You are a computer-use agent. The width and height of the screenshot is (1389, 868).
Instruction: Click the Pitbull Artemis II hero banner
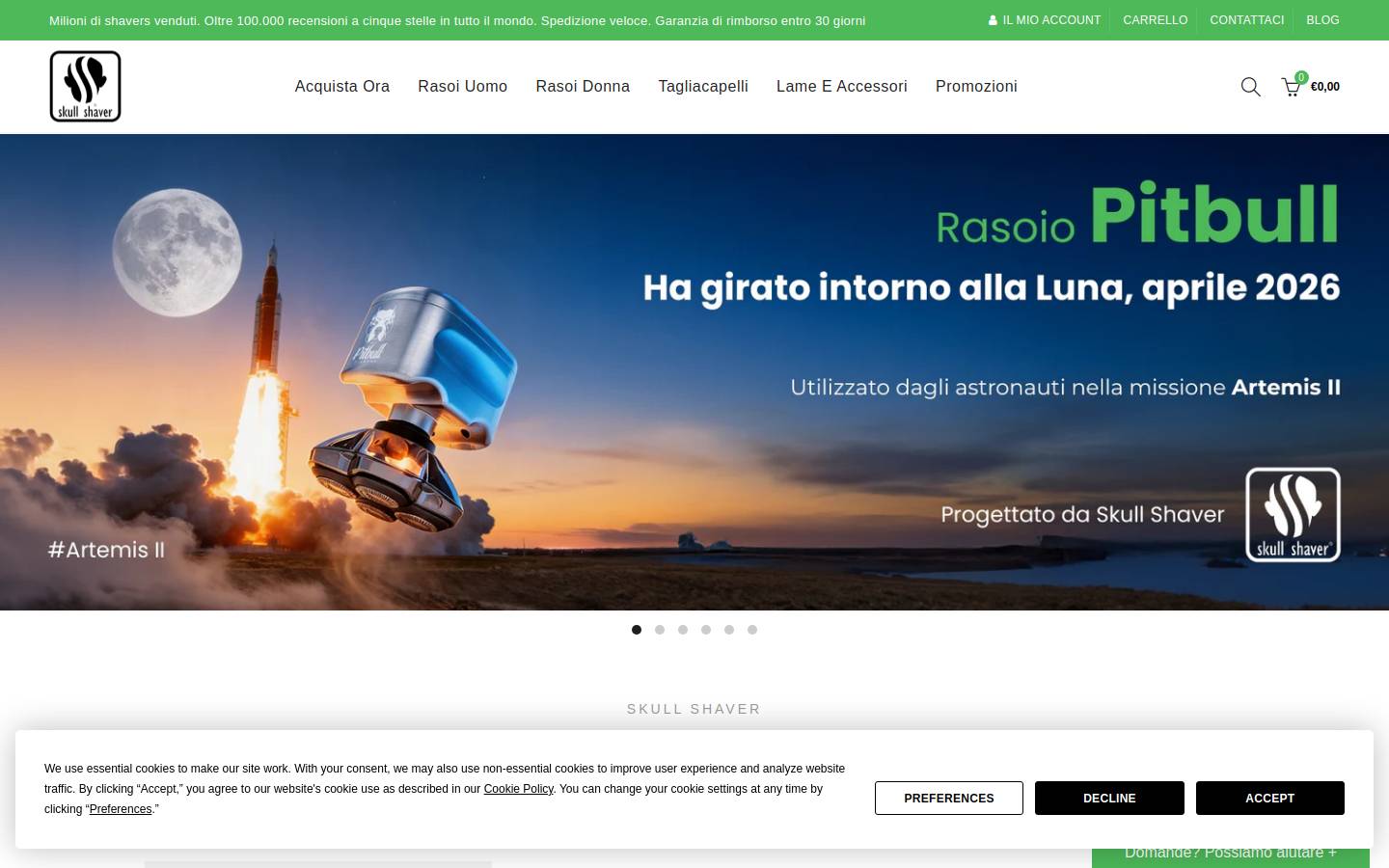pyautogui.click(x=694, y=372)
